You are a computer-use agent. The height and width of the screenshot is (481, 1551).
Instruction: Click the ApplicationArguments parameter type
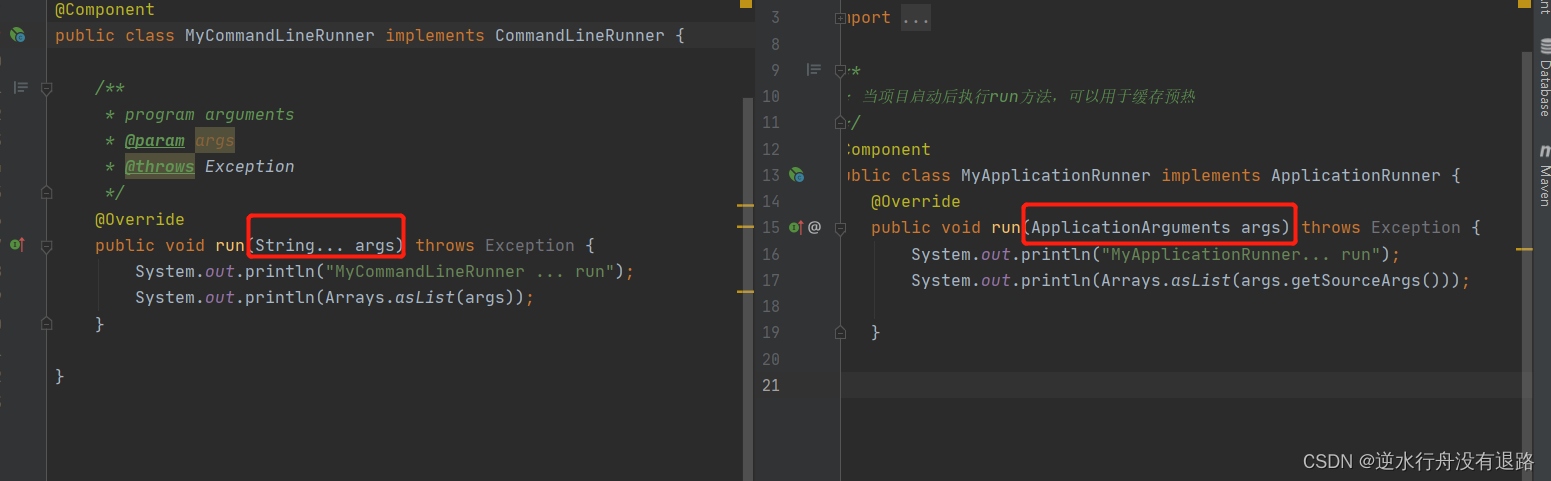point(1131,228)
